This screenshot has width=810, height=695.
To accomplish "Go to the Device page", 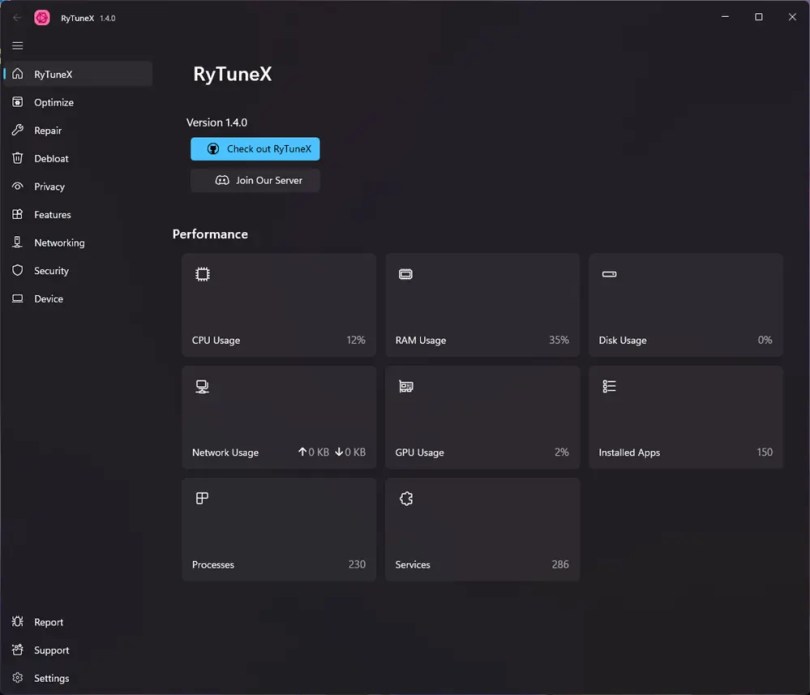I will coord(78,298).
